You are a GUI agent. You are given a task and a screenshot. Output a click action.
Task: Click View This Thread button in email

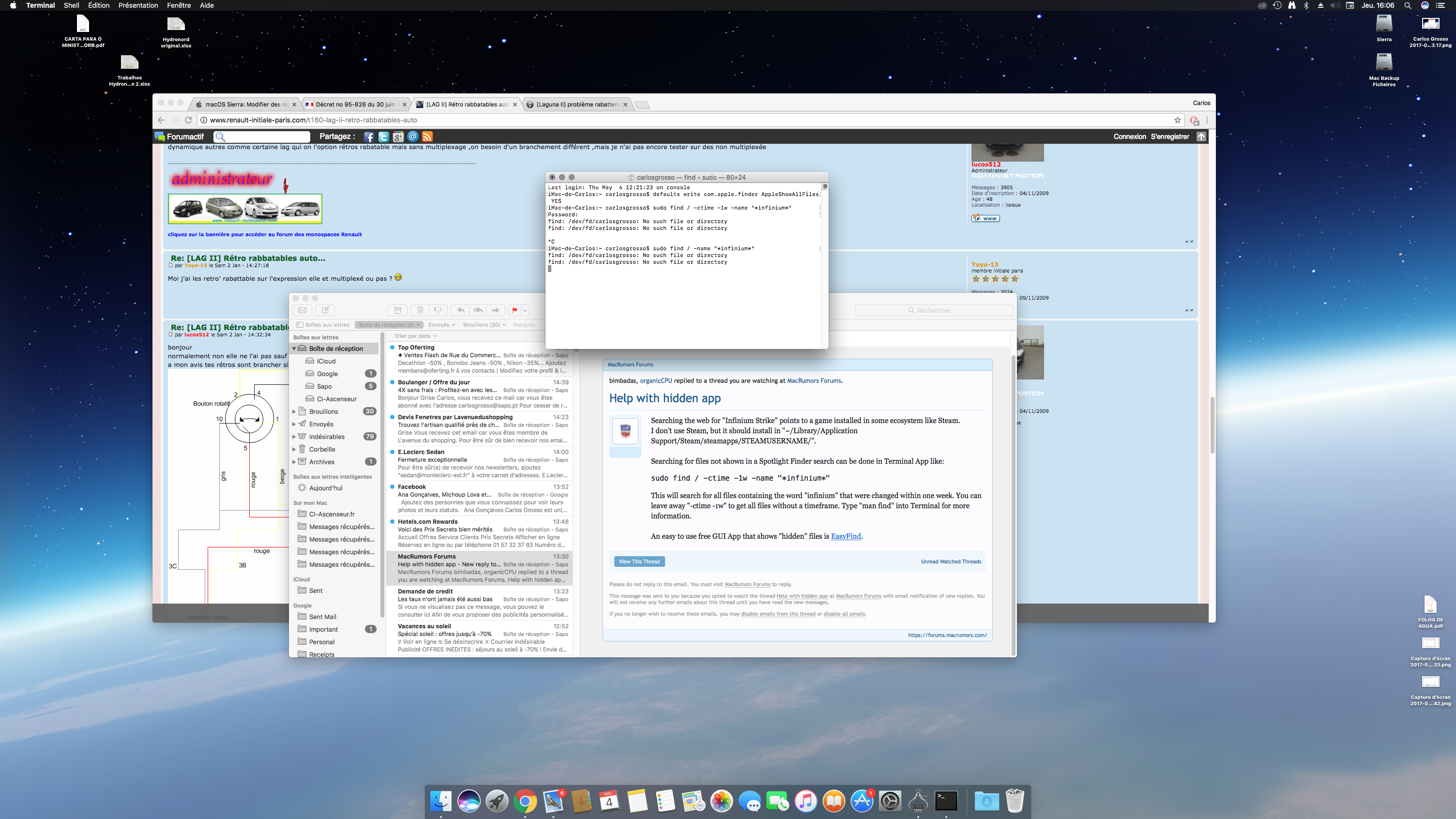[x=639, y=562]
